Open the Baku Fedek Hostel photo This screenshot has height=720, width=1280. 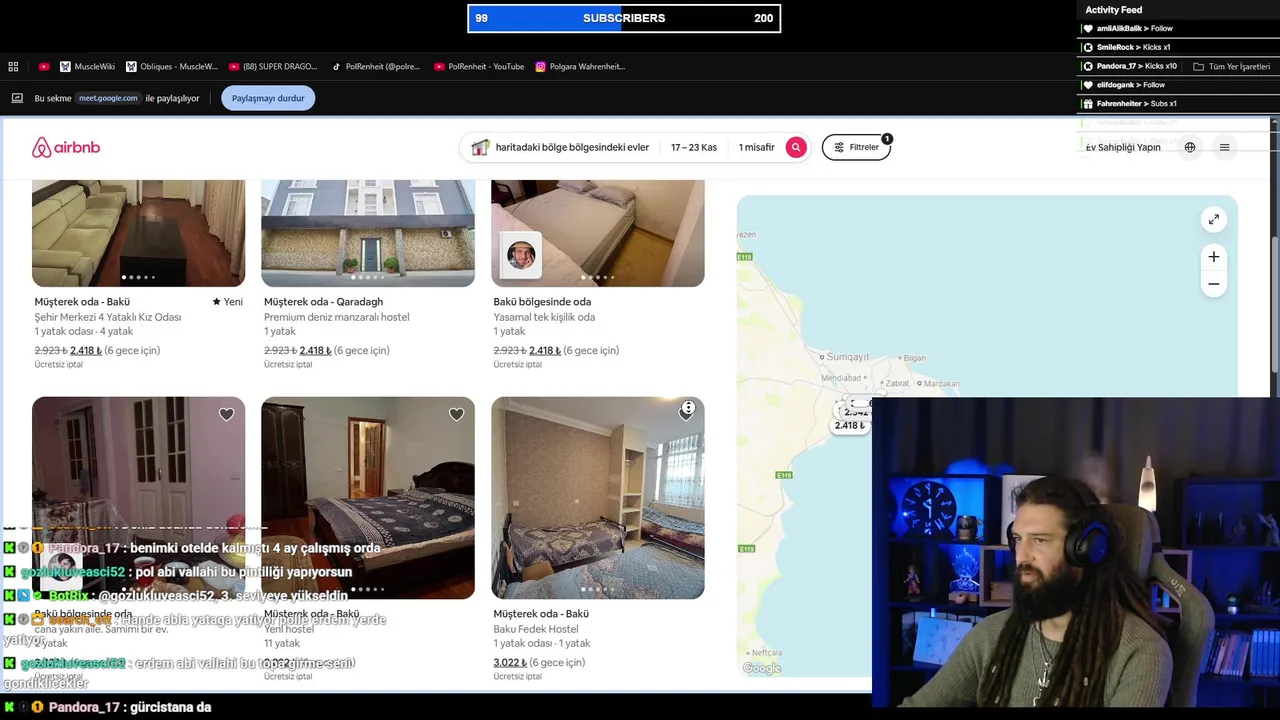pos(598,498)
